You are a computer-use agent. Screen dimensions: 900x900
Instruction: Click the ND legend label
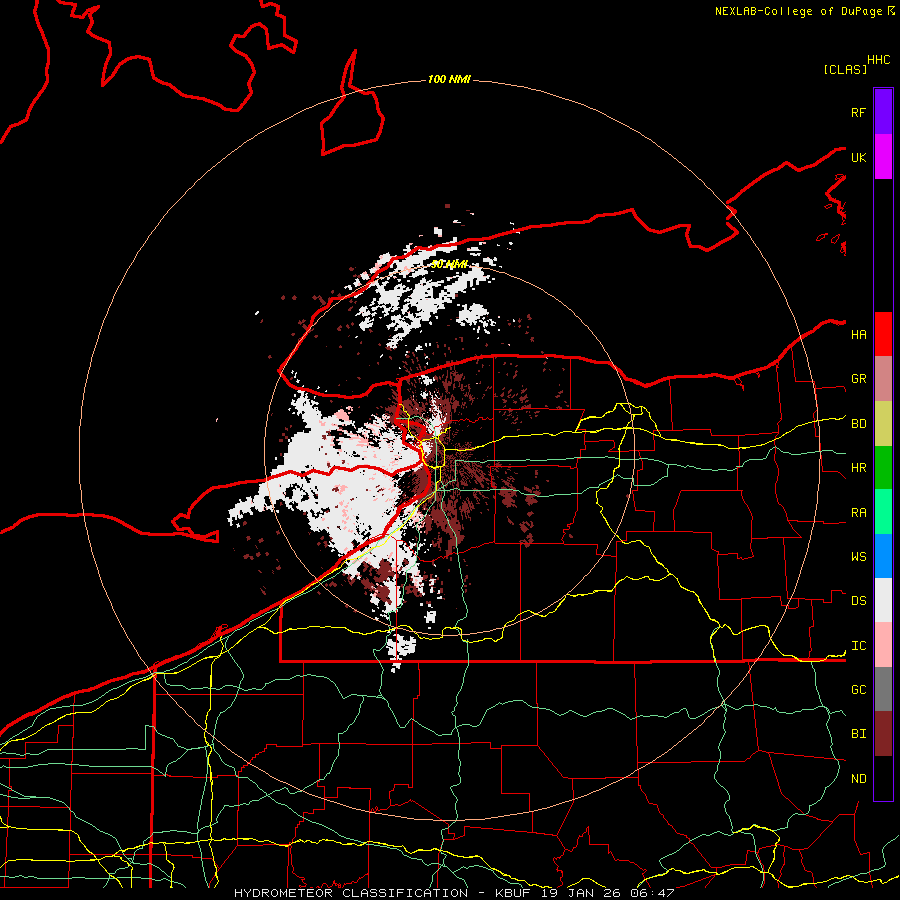(858, 779)
